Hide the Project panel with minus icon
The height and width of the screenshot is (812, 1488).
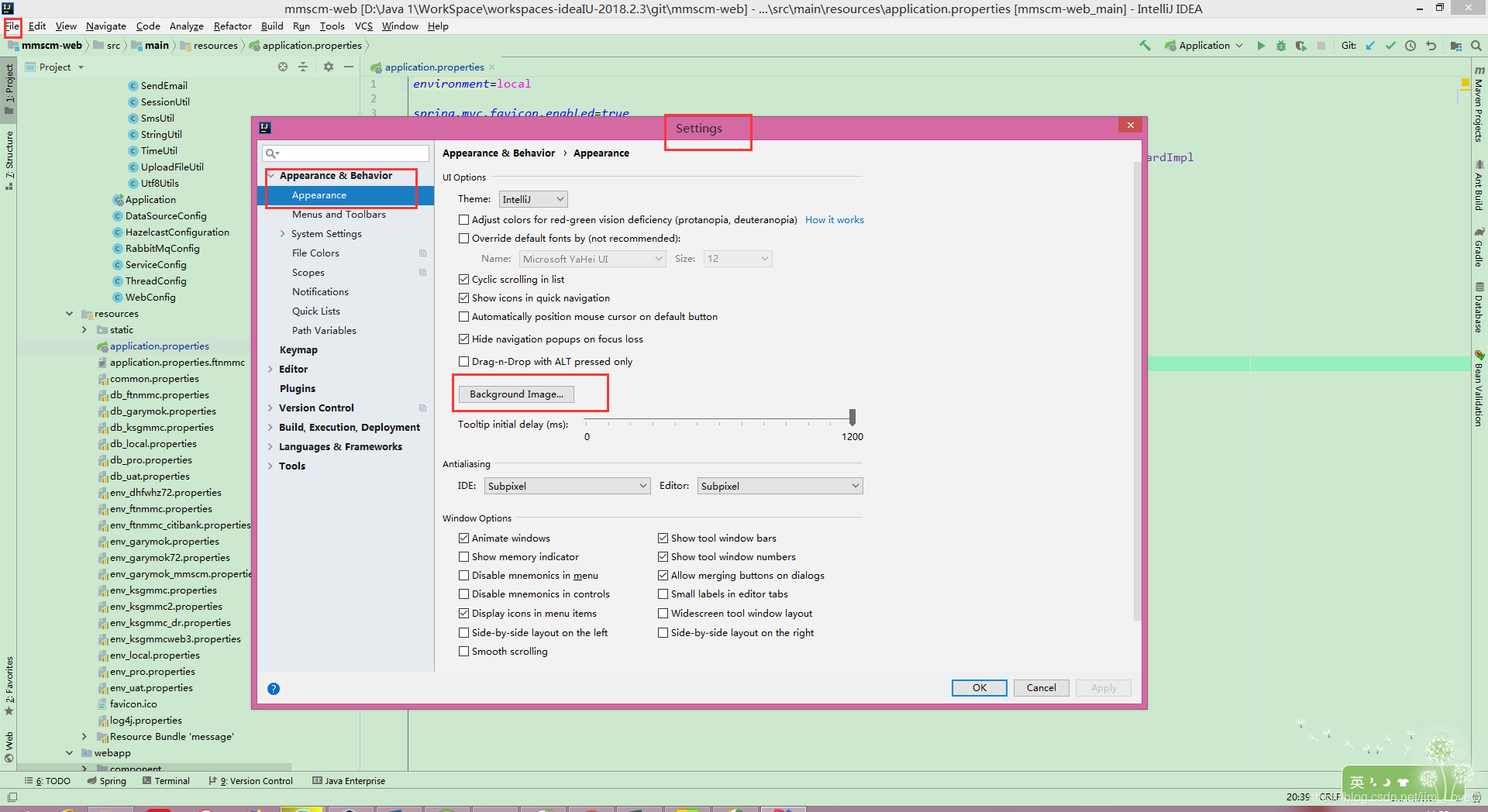coord(349,67)
